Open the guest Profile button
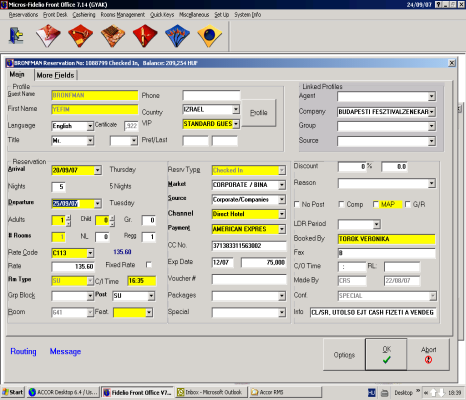The width and height of the screenshot is (466, 400). (x=259, y=113)
